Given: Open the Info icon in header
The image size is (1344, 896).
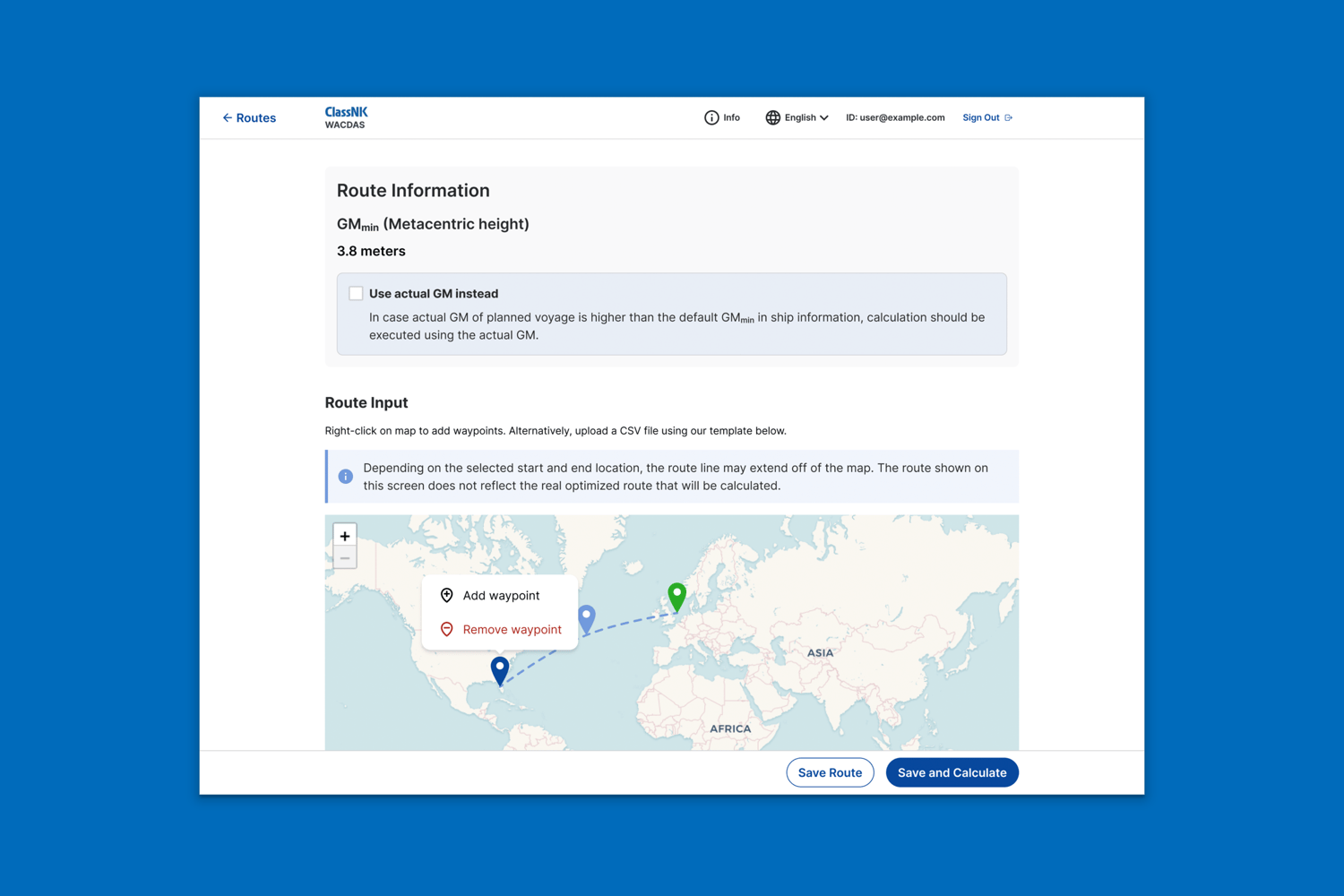Looking at the screenshot, I should click(711, 118).
